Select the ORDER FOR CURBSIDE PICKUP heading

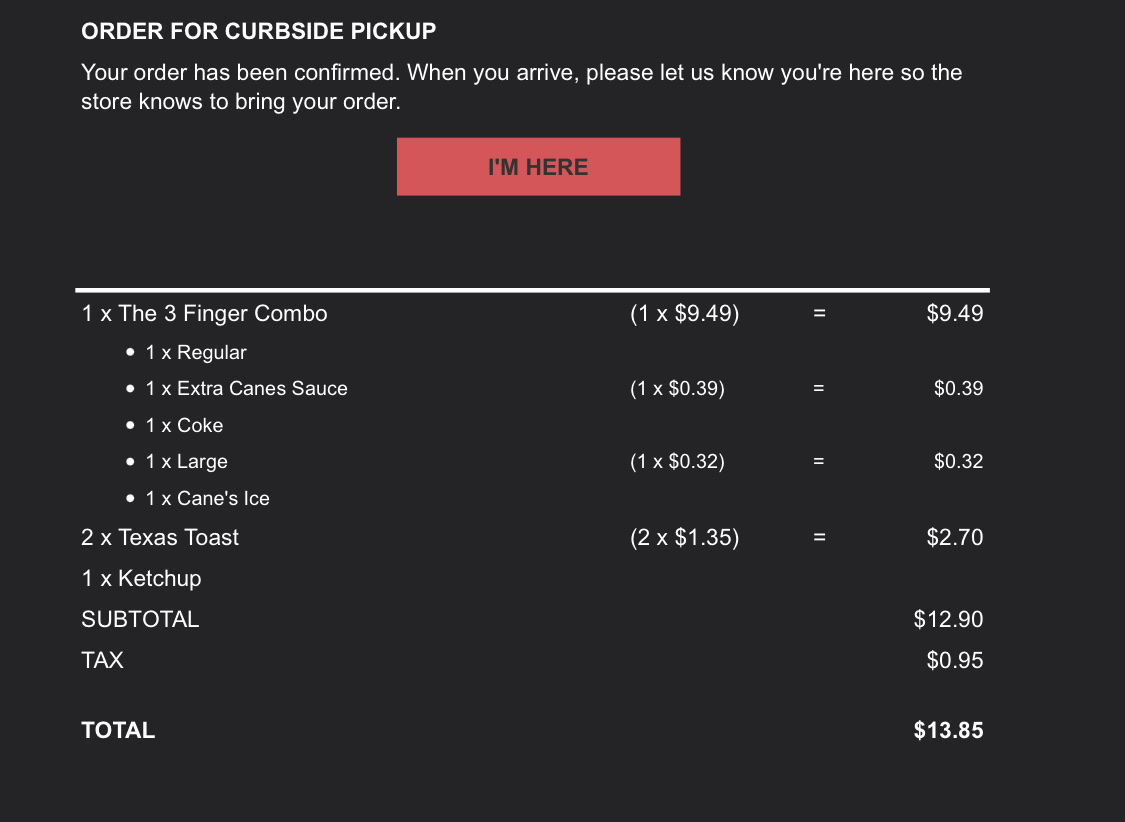coord(259,31)
